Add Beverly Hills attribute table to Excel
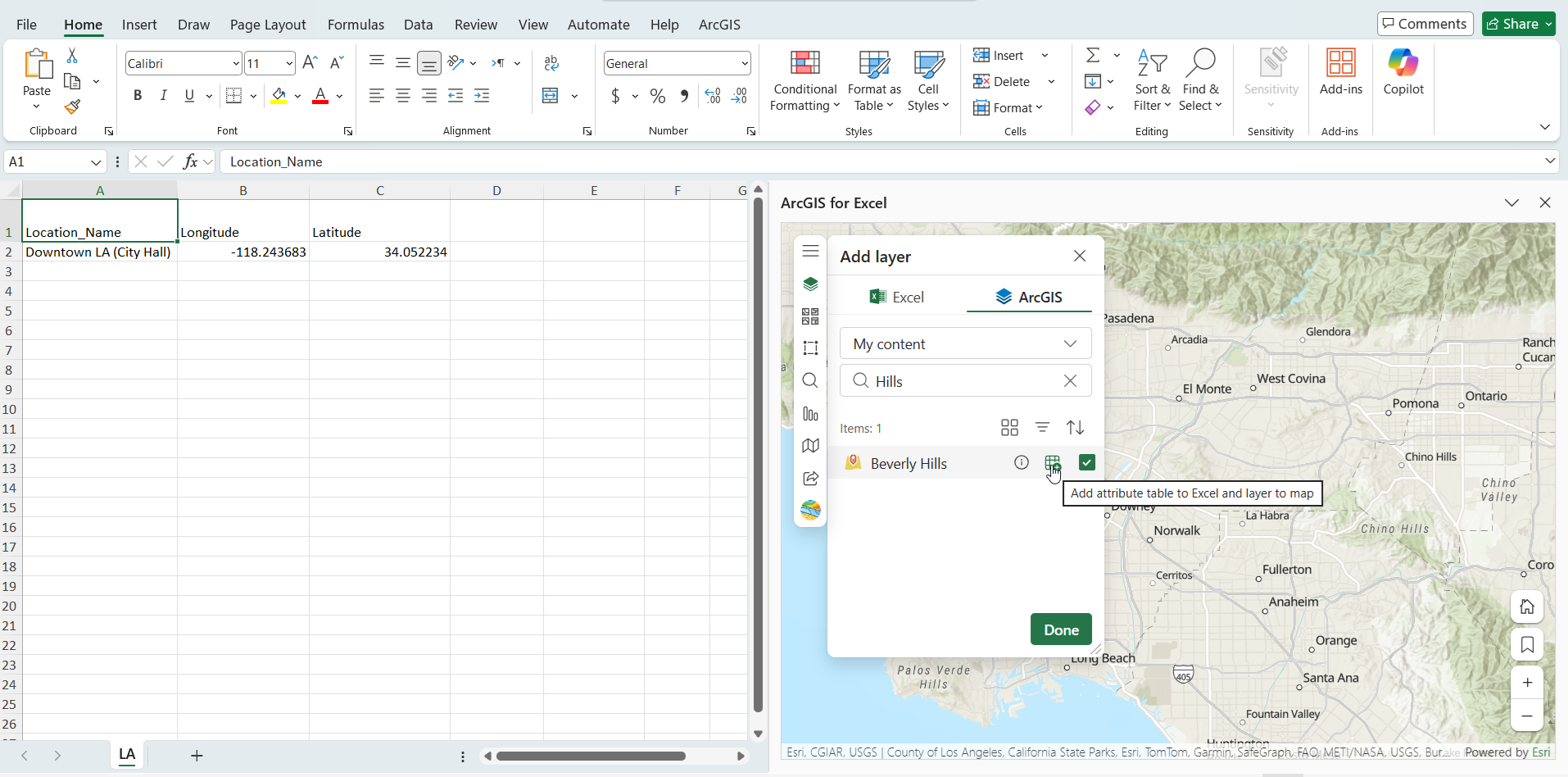The width and height of the screenshot is (1568, 777). pyautogui.click(x=1053, y=463)
